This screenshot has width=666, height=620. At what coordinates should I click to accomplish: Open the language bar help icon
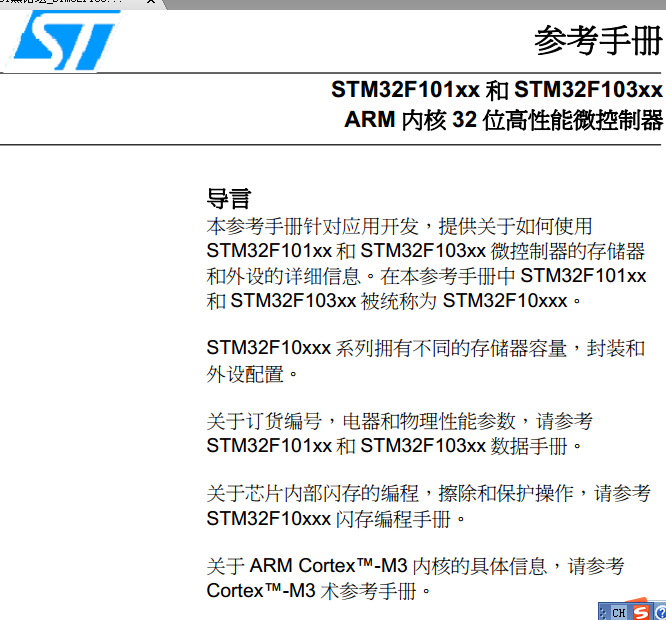click(660, 613)
